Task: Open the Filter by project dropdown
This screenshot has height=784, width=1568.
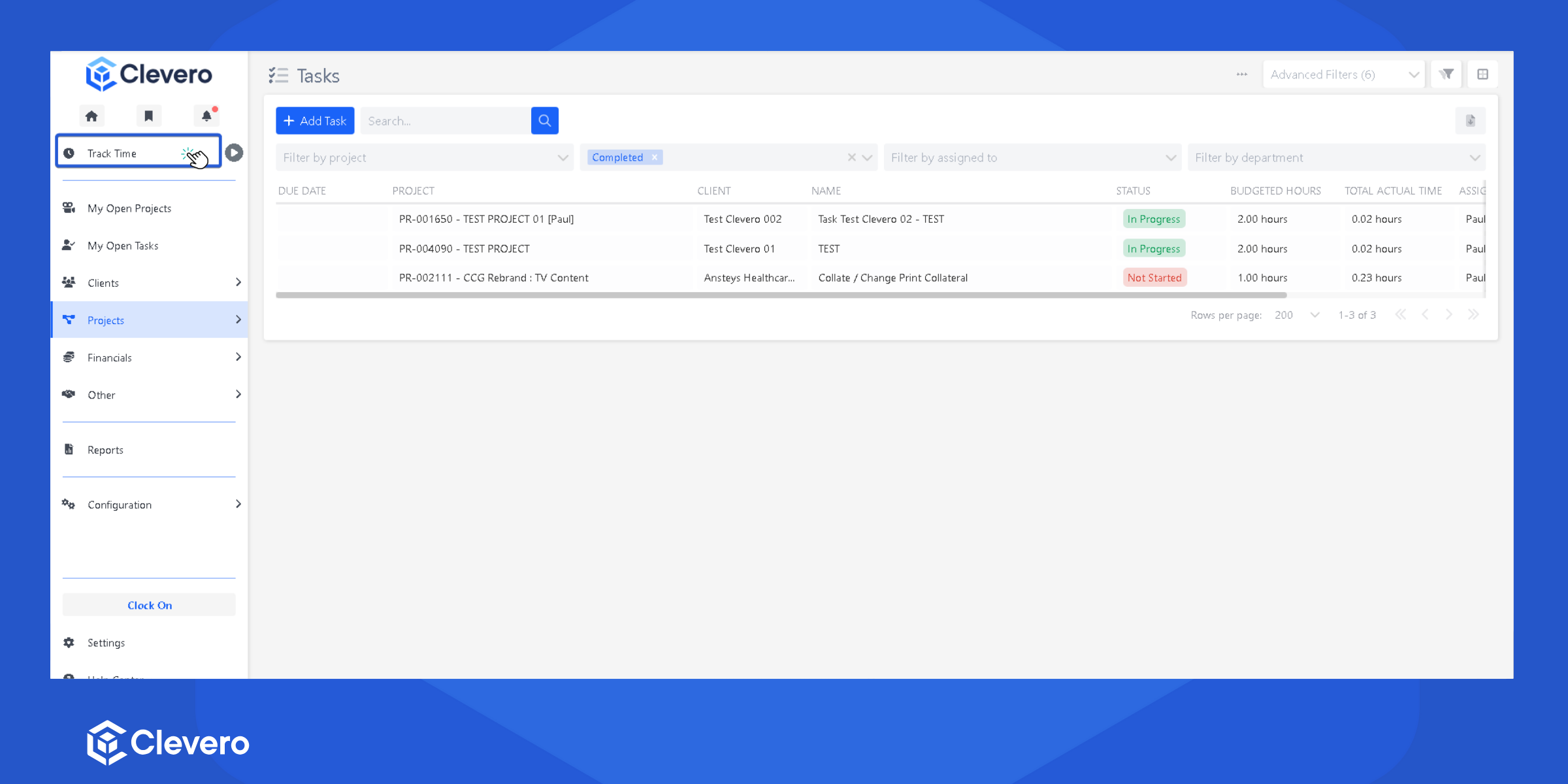Action: (x=424, y=157)
